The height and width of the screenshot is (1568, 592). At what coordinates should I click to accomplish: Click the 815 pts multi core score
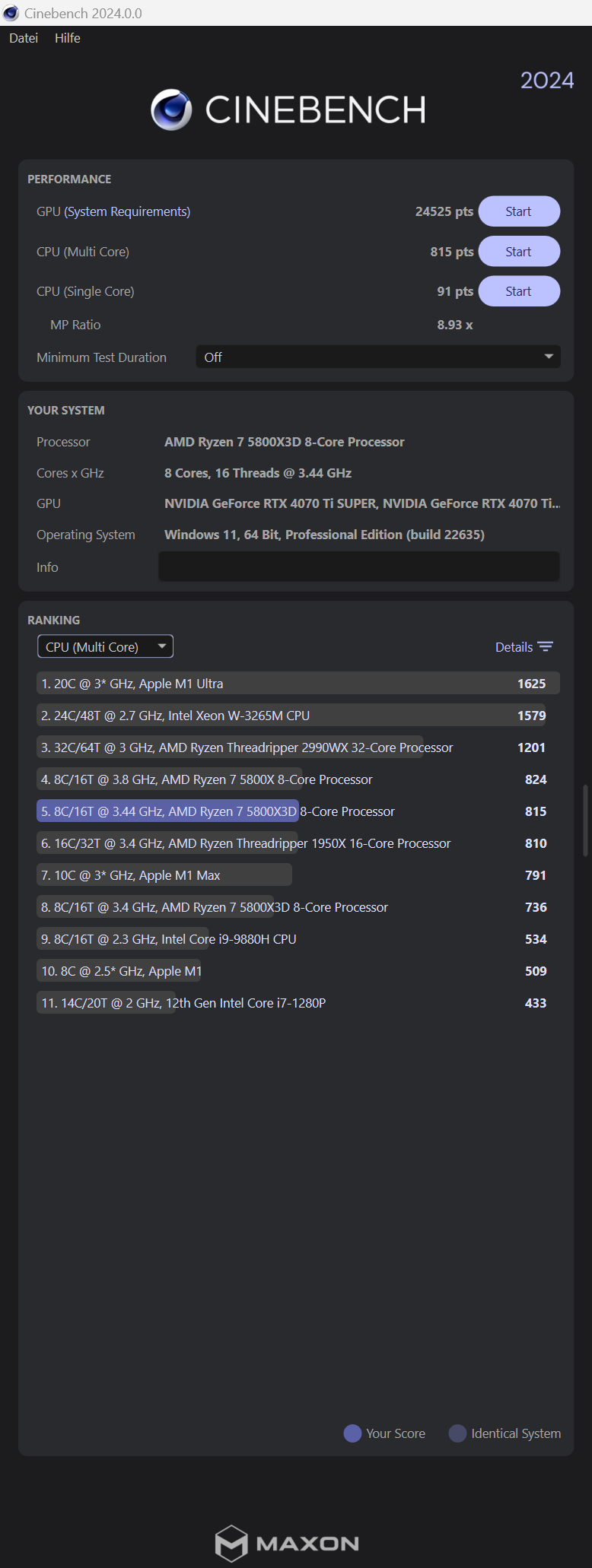tap(452, 252)
